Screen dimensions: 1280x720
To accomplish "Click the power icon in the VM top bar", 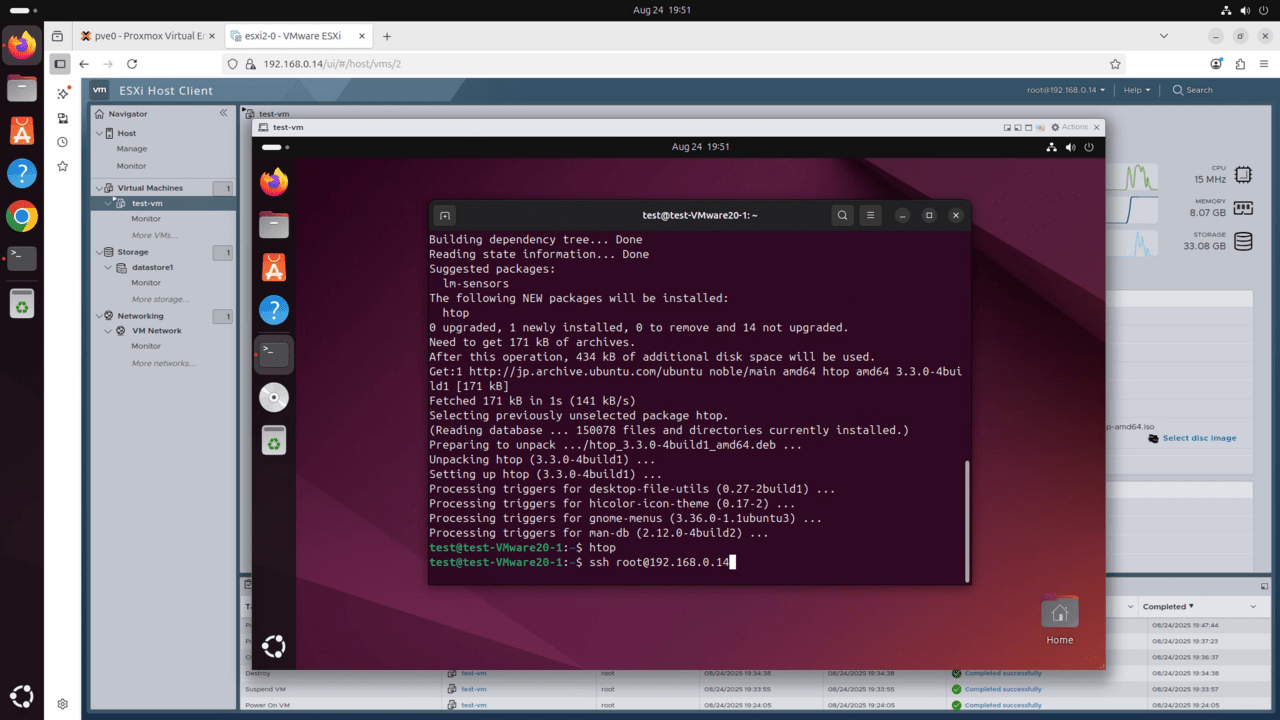I will pos(1090,147).
